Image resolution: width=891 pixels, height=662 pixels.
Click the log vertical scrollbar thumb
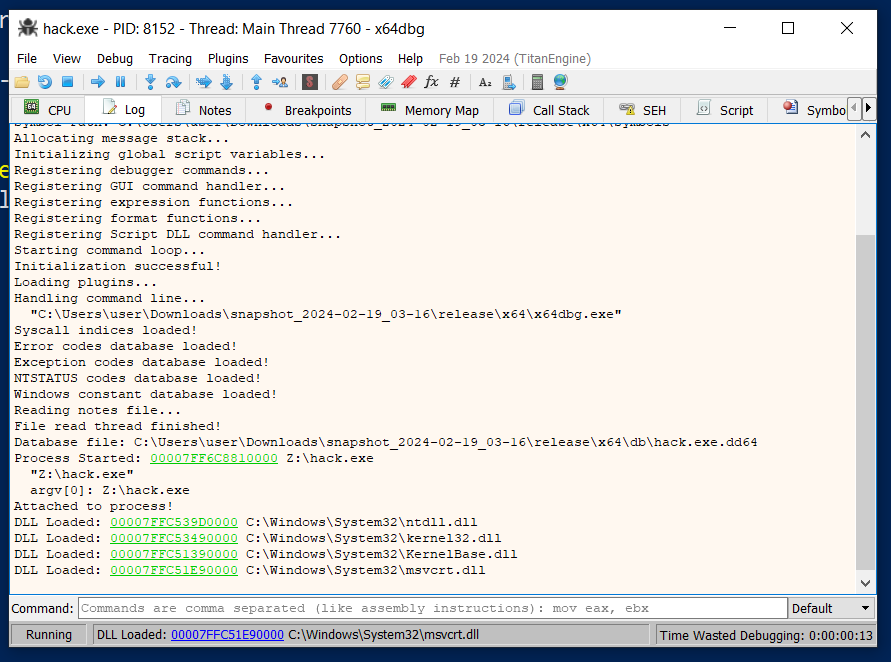(x=865, y=402)
